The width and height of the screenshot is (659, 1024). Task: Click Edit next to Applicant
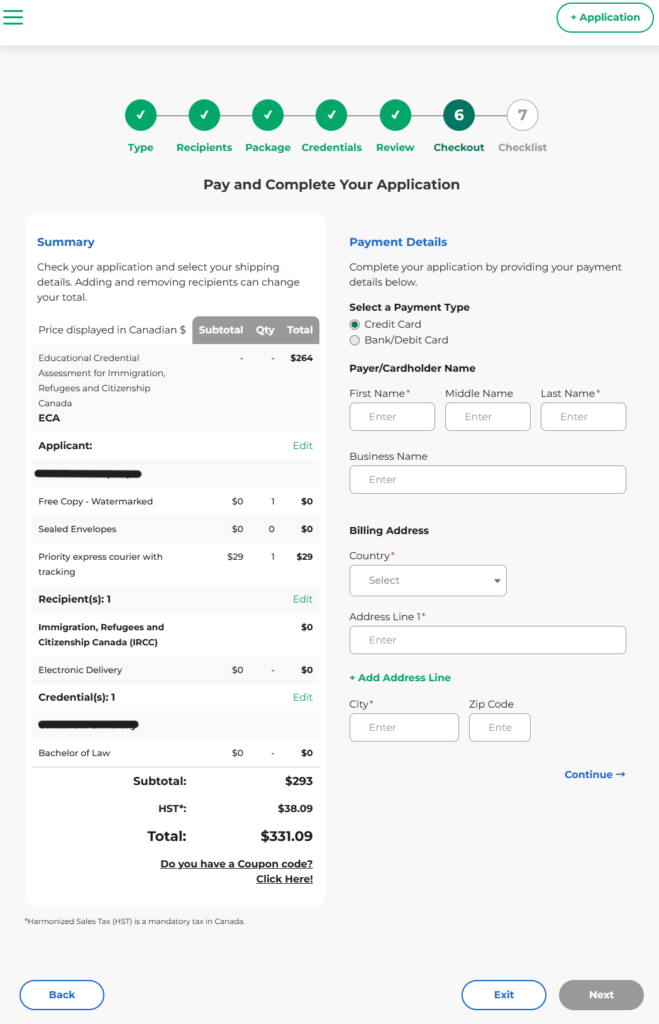point(302,446)
